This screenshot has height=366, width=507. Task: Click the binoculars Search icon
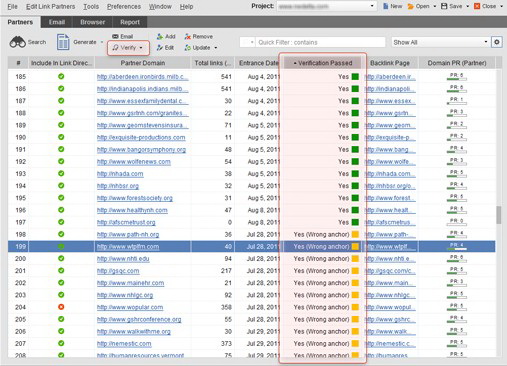coord(17,42)
